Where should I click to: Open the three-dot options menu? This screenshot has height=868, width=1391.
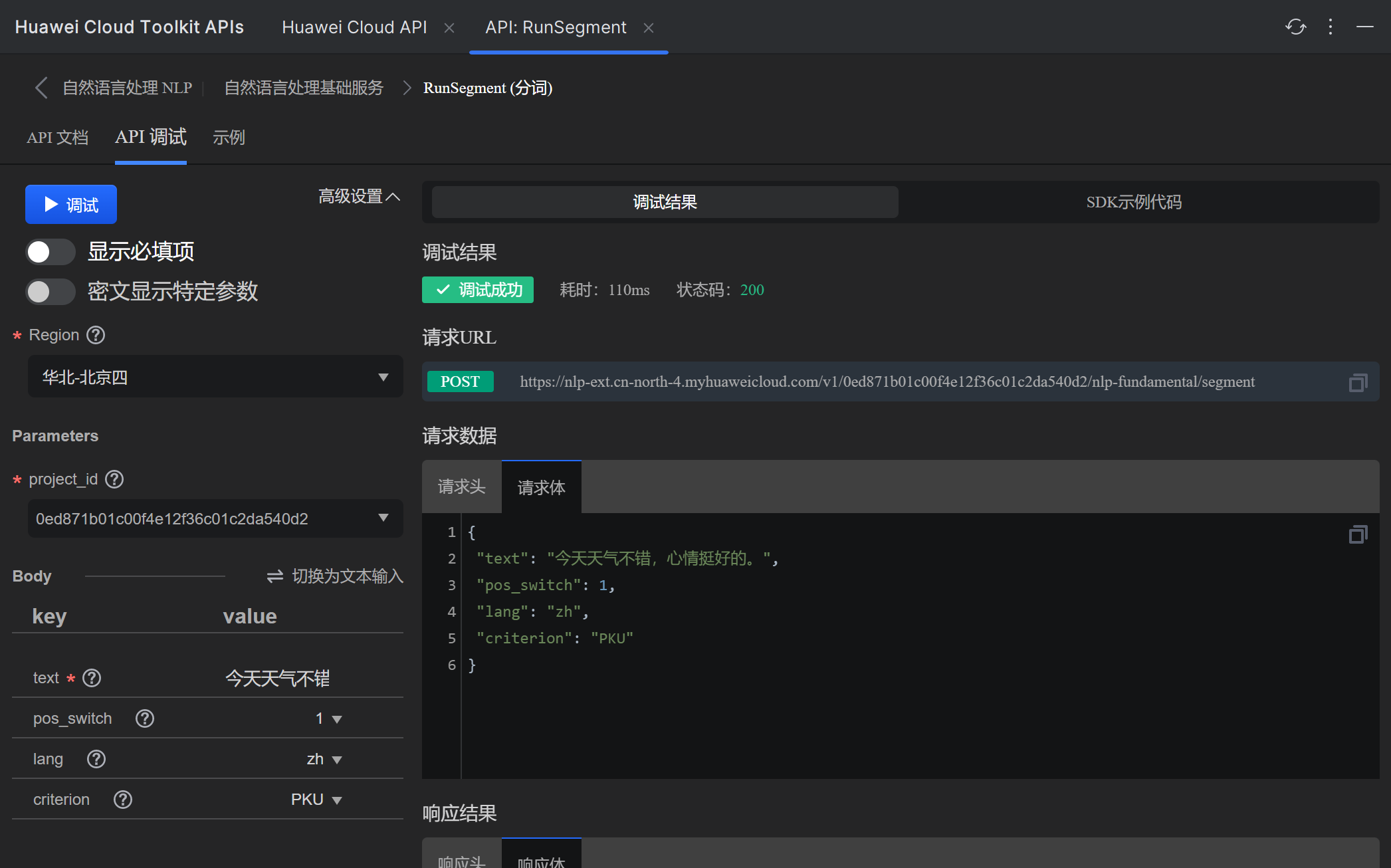1330,27
